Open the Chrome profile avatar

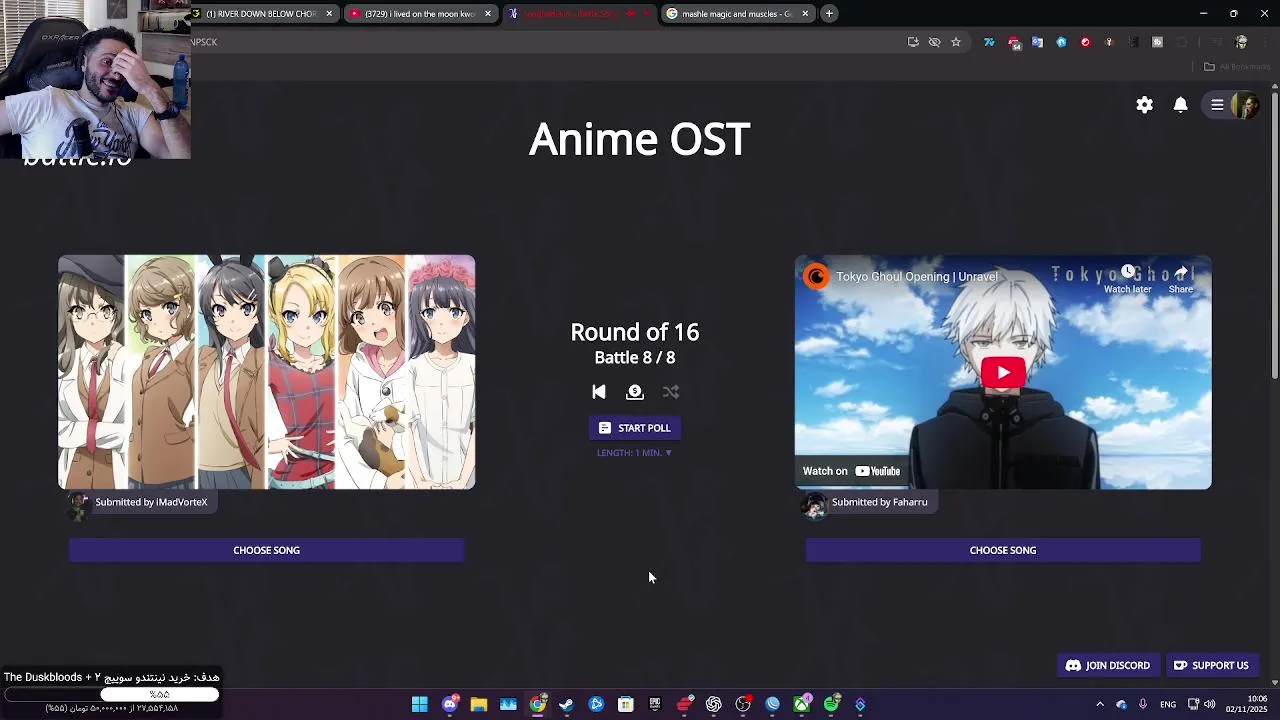tap(1241, 42)
